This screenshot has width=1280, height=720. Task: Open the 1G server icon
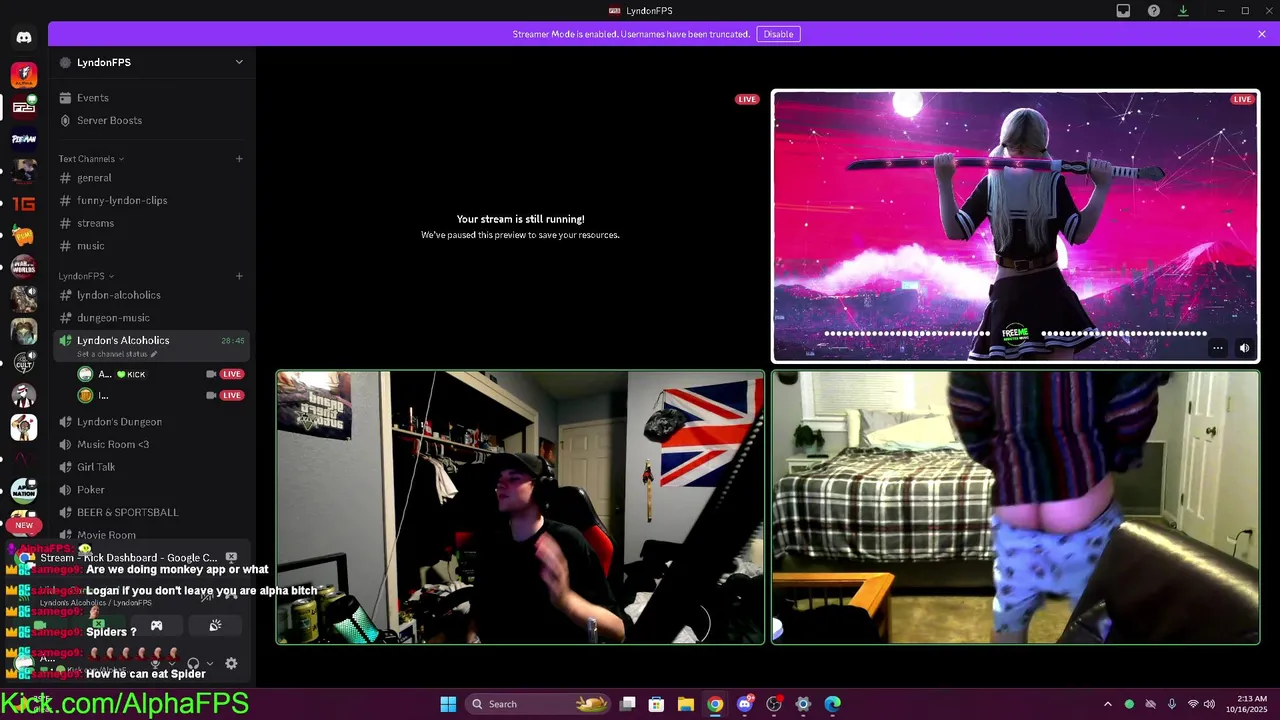pyautogui.click(x=24, y=203)
